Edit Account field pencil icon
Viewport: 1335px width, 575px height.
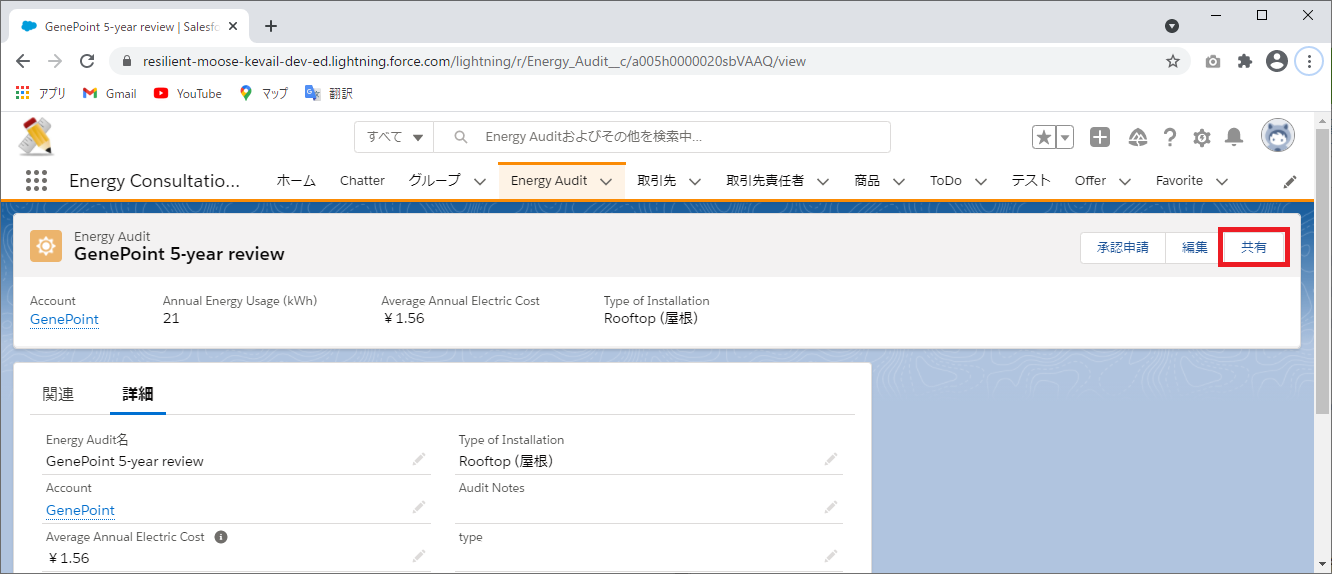[x=419, y=508]
